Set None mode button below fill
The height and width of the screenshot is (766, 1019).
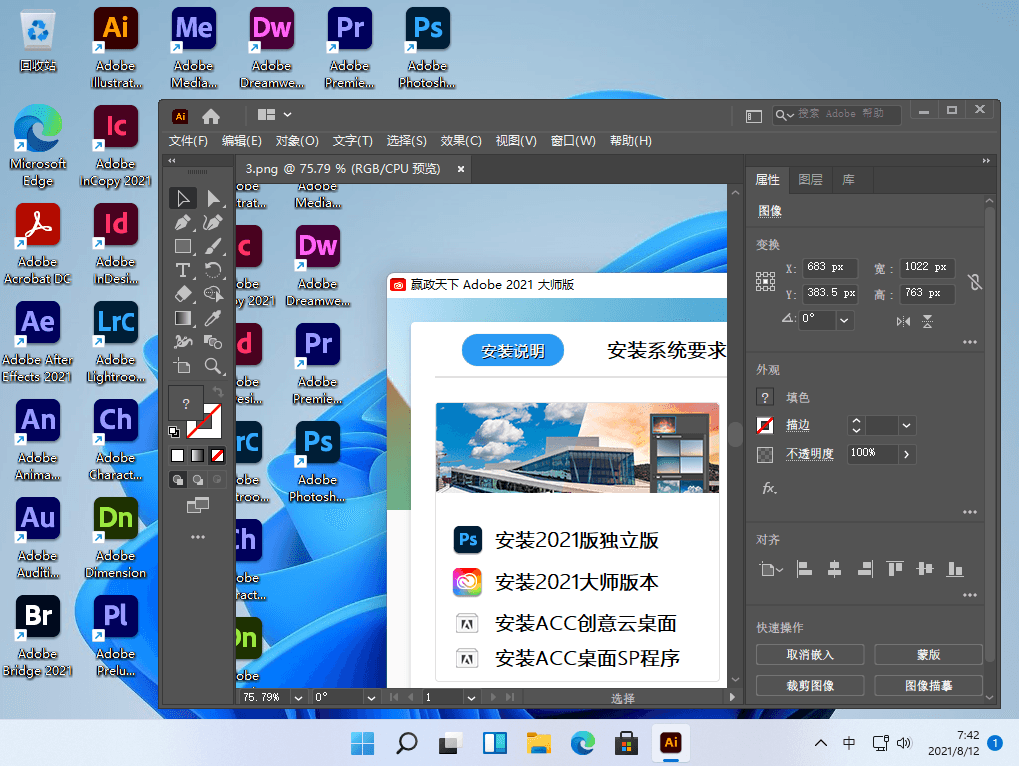(x=218, y=455)
